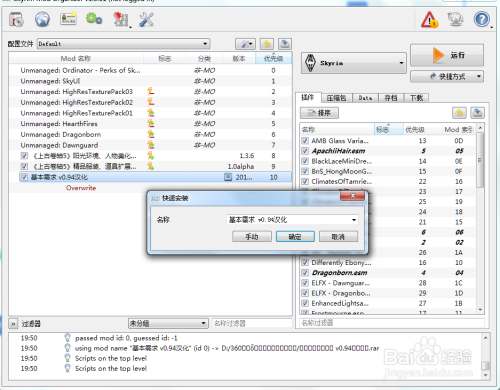500x390 pixels.
Task: Click the 运行 run button
Action: pyautogui.click(x=447, y=55)
